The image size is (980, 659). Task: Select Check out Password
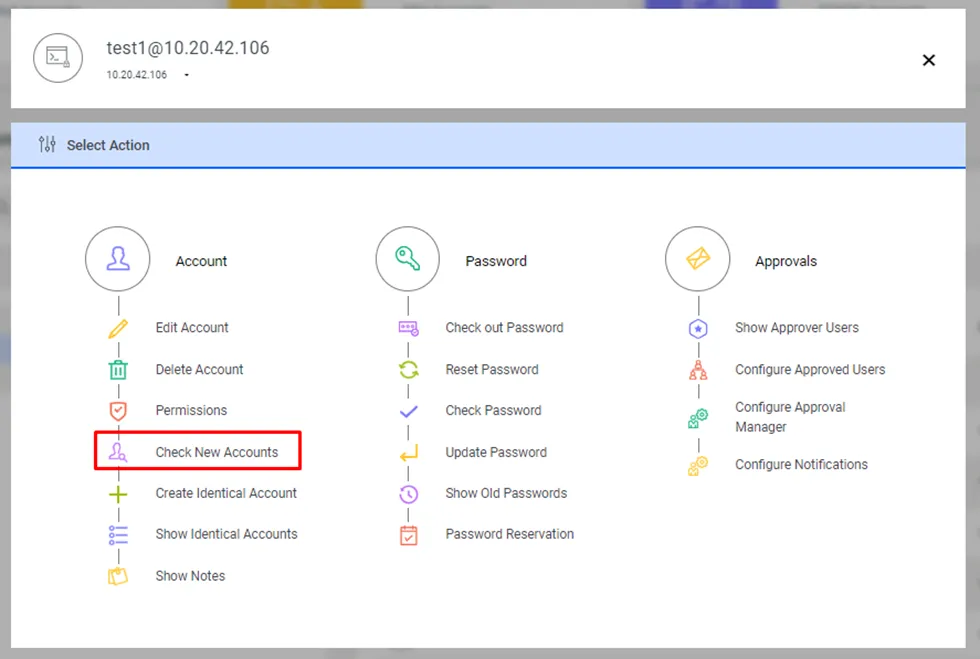tap(504, 328)
